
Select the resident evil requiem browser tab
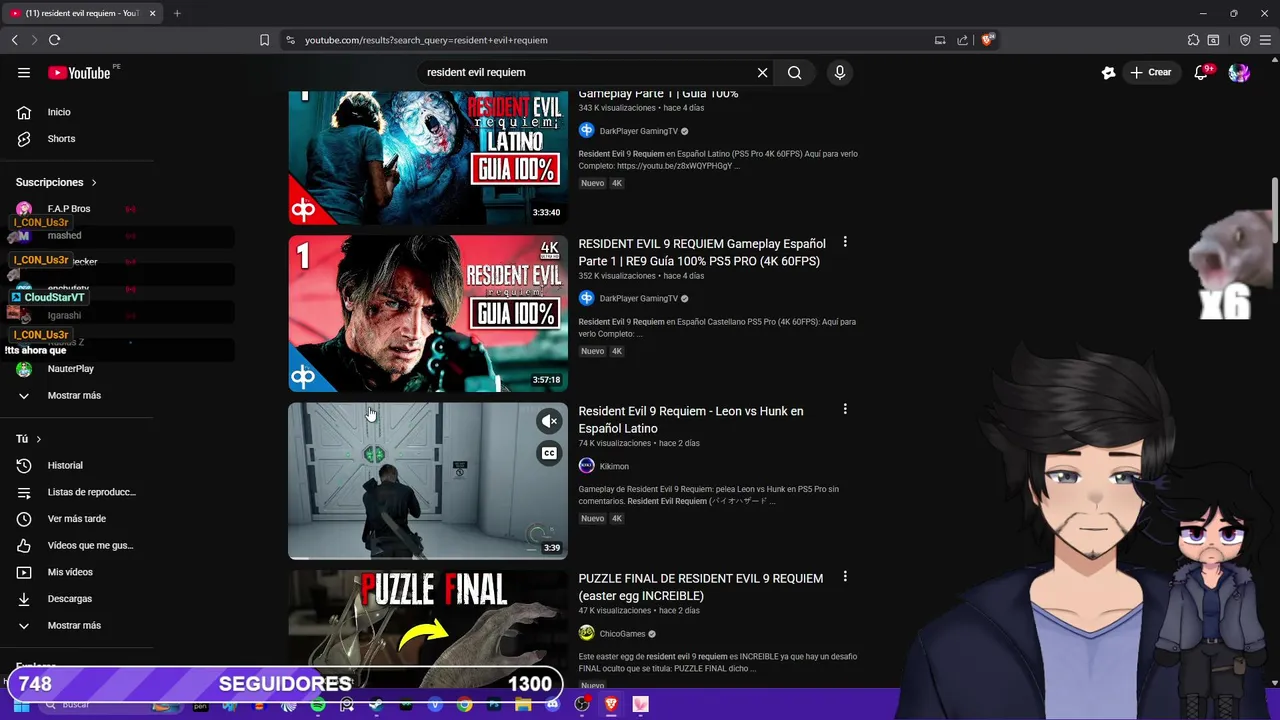coord(82,13)
